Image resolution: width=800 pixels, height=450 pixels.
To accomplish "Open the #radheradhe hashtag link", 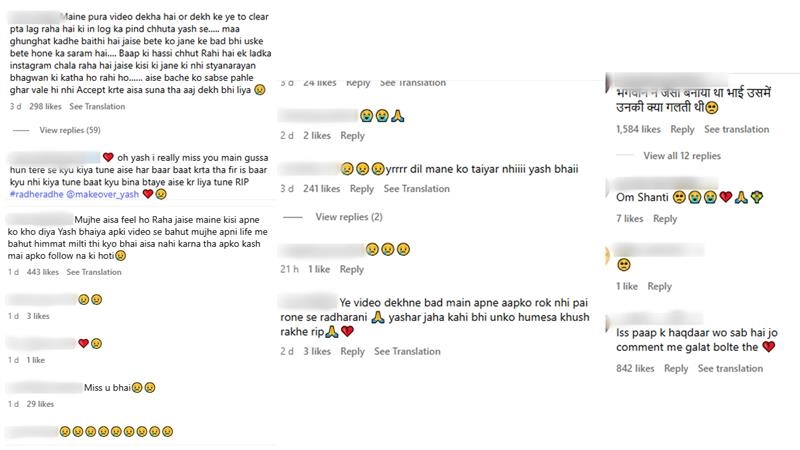I will point(35,194).
